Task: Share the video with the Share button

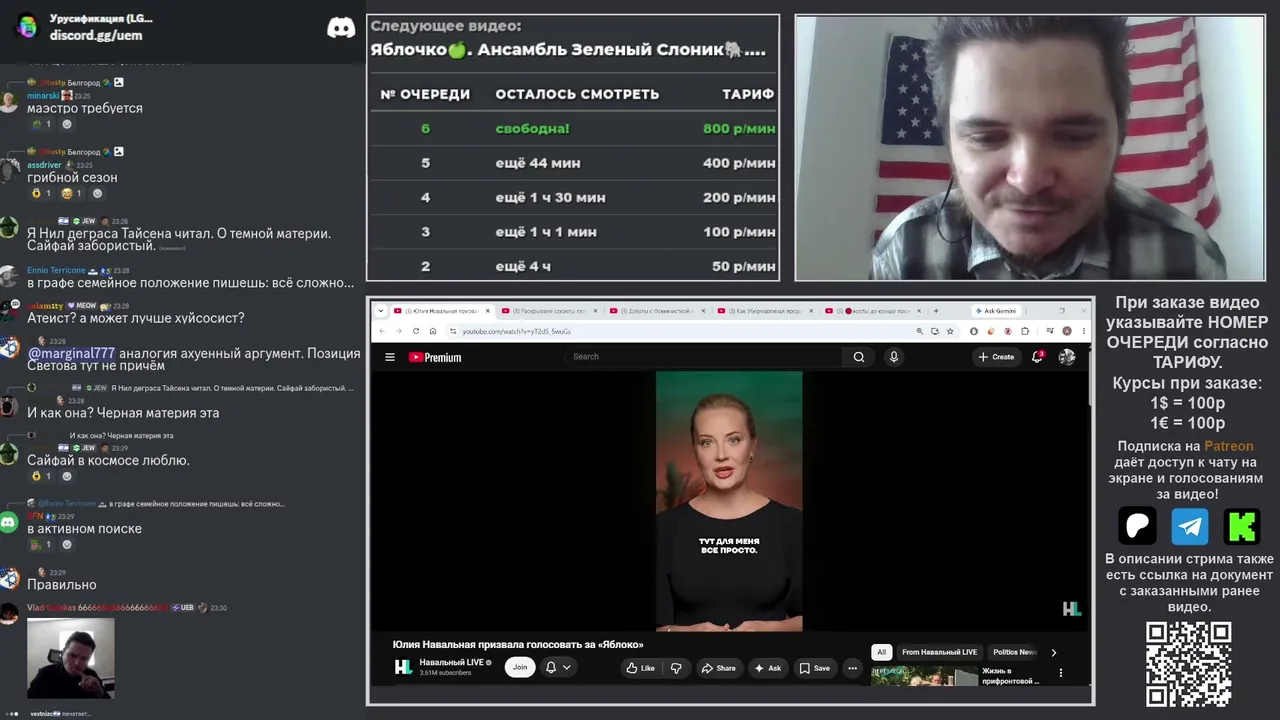Action: click(x=718, y=668)
